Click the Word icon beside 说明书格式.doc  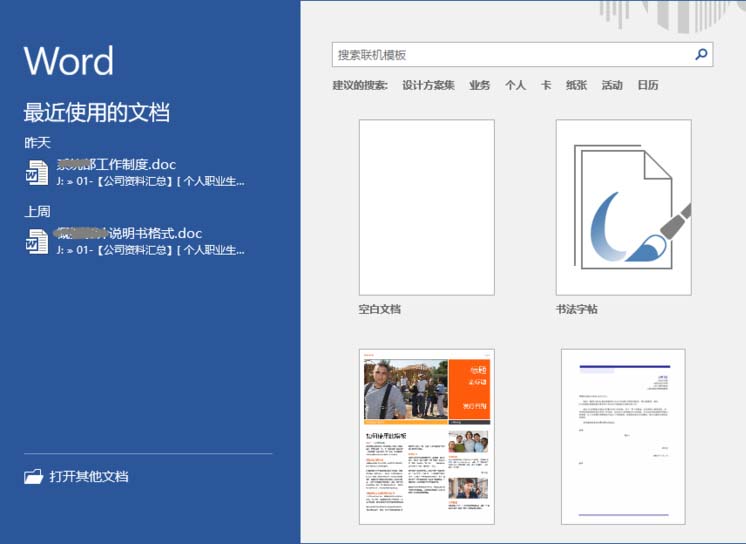[x=37, y=241]
